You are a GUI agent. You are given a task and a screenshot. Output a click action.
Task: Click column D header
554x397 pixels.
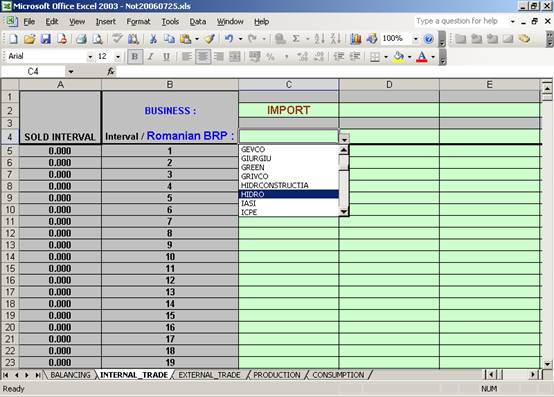389,85
